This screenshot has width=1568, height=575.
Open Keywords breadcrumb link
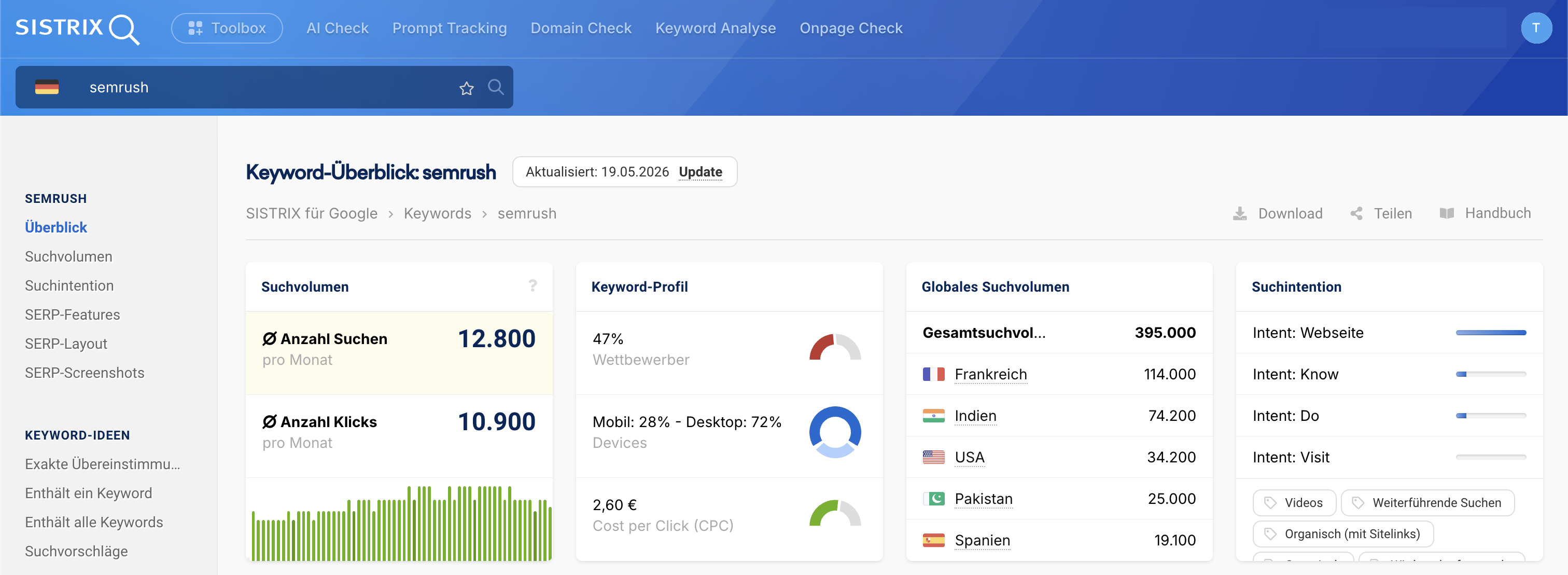coord(437,213)
